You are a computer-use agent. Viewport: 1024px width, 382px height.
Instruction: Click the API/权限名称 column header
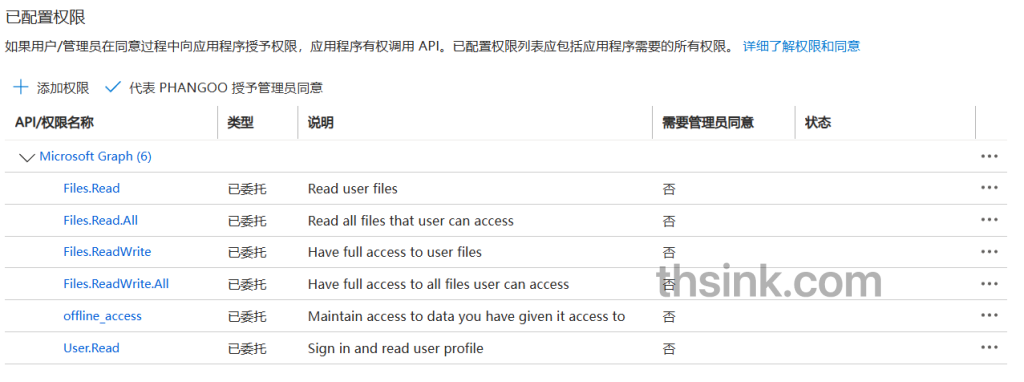tap(55, 123)
